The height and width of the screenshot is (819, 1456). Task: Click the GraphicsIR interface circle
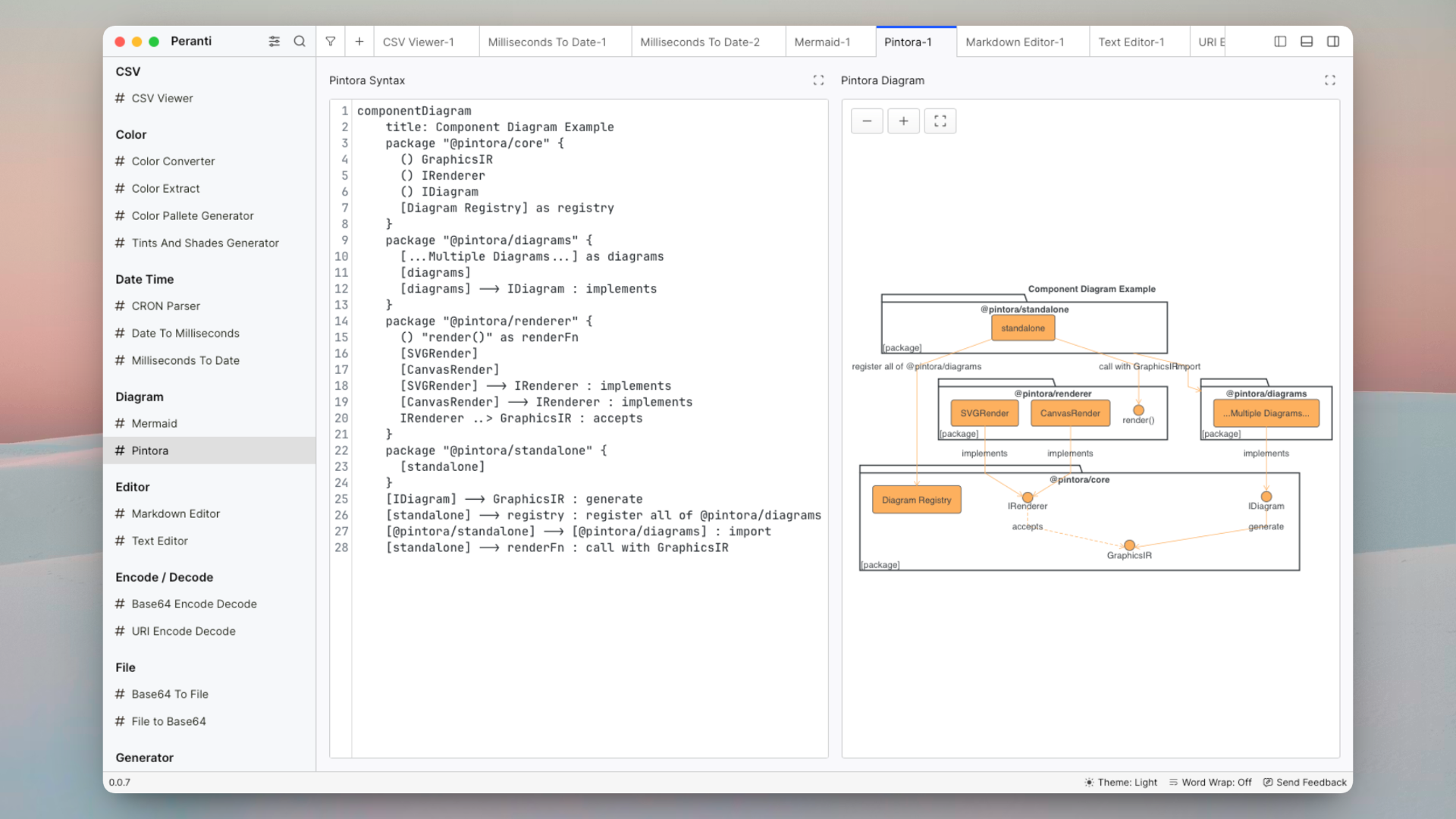[x=1129, y=545]
